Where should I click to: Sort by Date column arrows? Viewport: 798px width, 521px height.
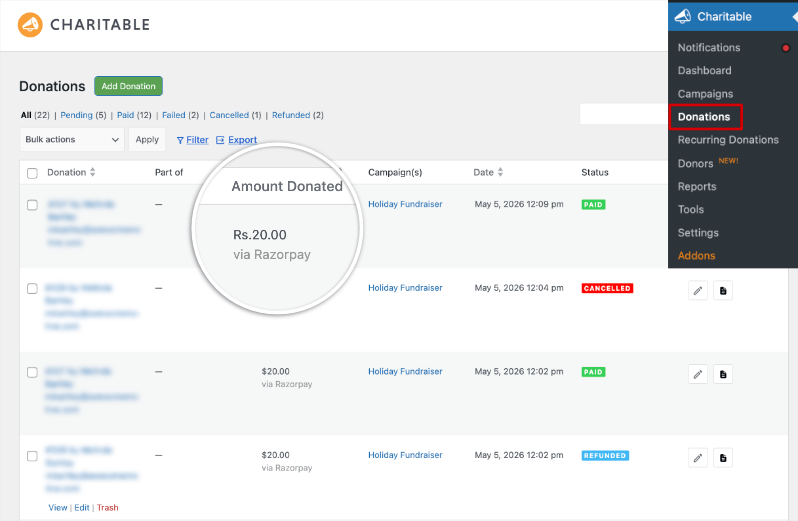[500, 172]
